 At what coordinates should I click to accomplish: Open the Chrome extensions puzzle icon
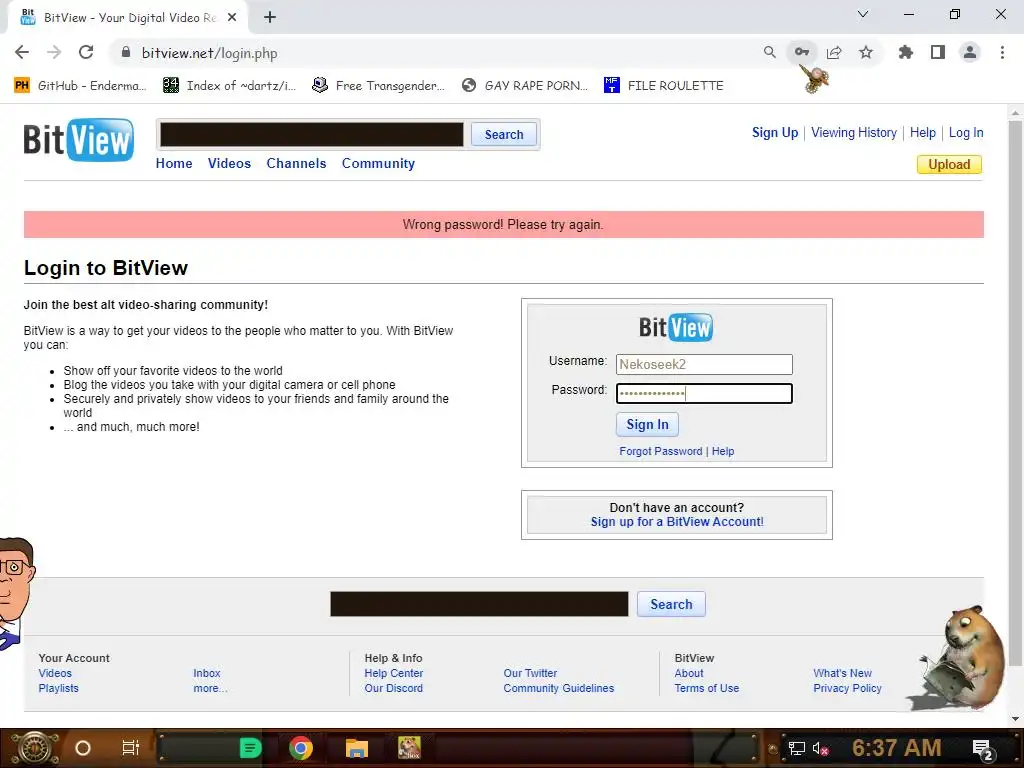click(905, 52)
